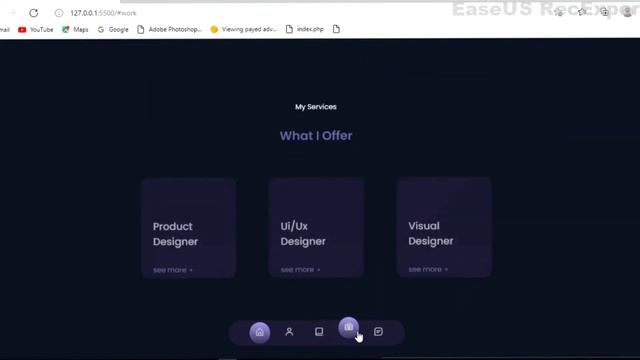
Task: Select the Ui/Ux Designer card title
Action: click(303, 234)
